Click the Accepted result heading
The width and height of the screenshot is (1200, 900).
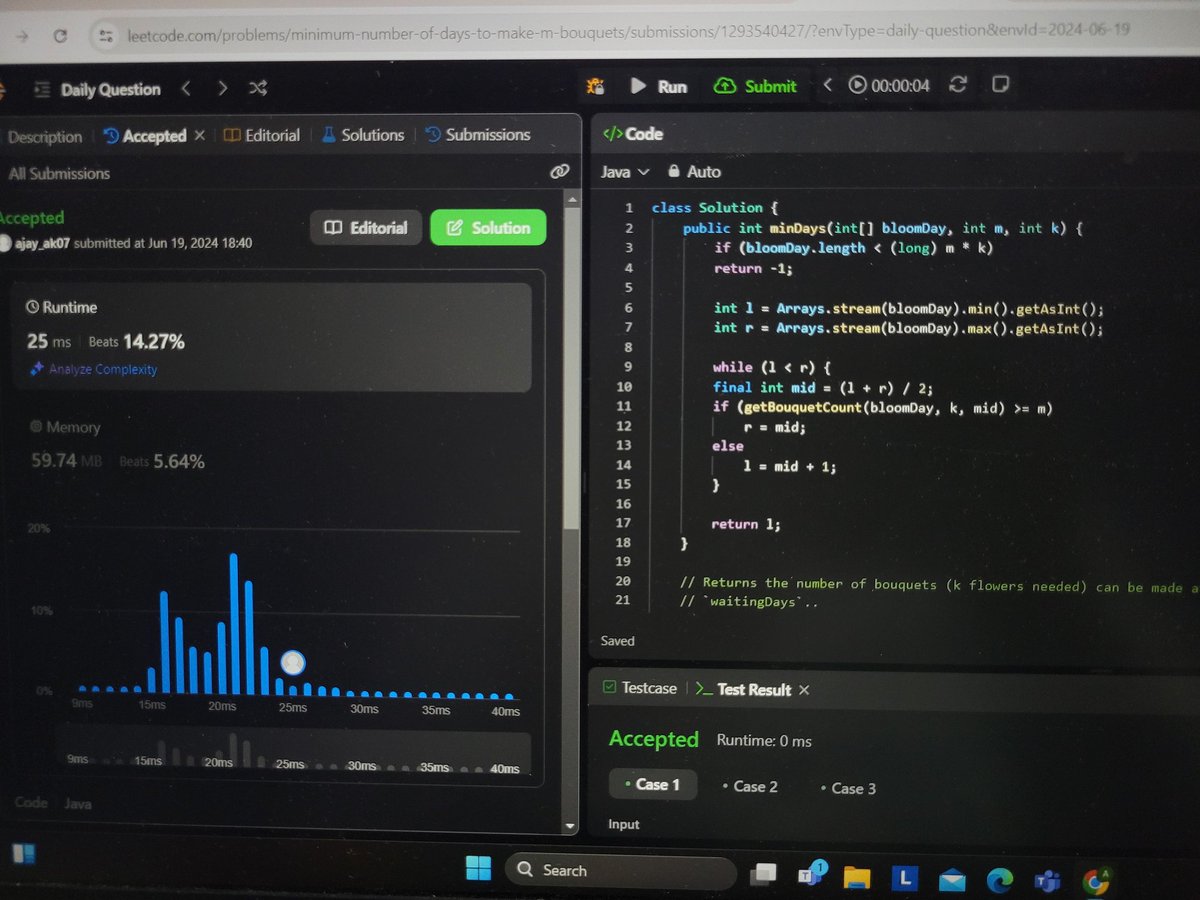pyautogui.click(x=653, y=740)
